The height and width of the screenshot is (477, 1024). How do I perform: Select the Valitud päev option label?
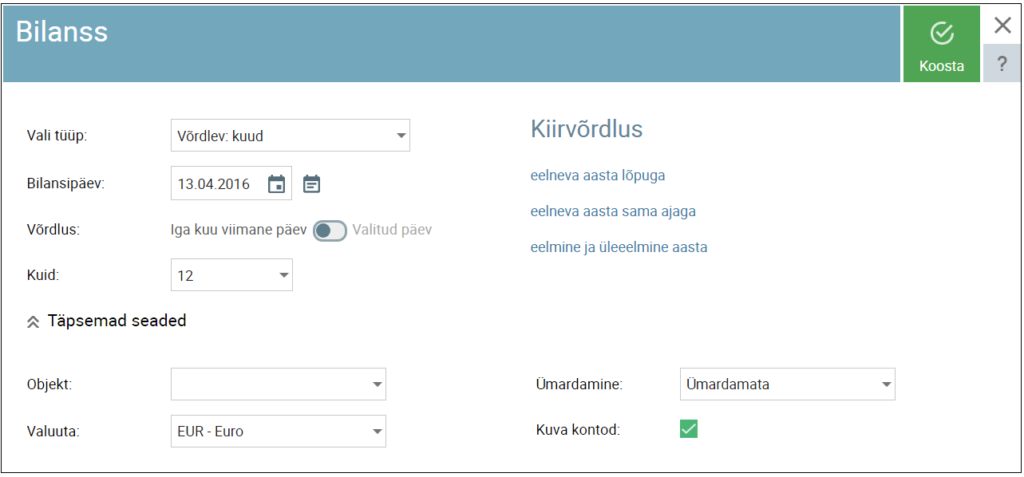coord(392,230)
